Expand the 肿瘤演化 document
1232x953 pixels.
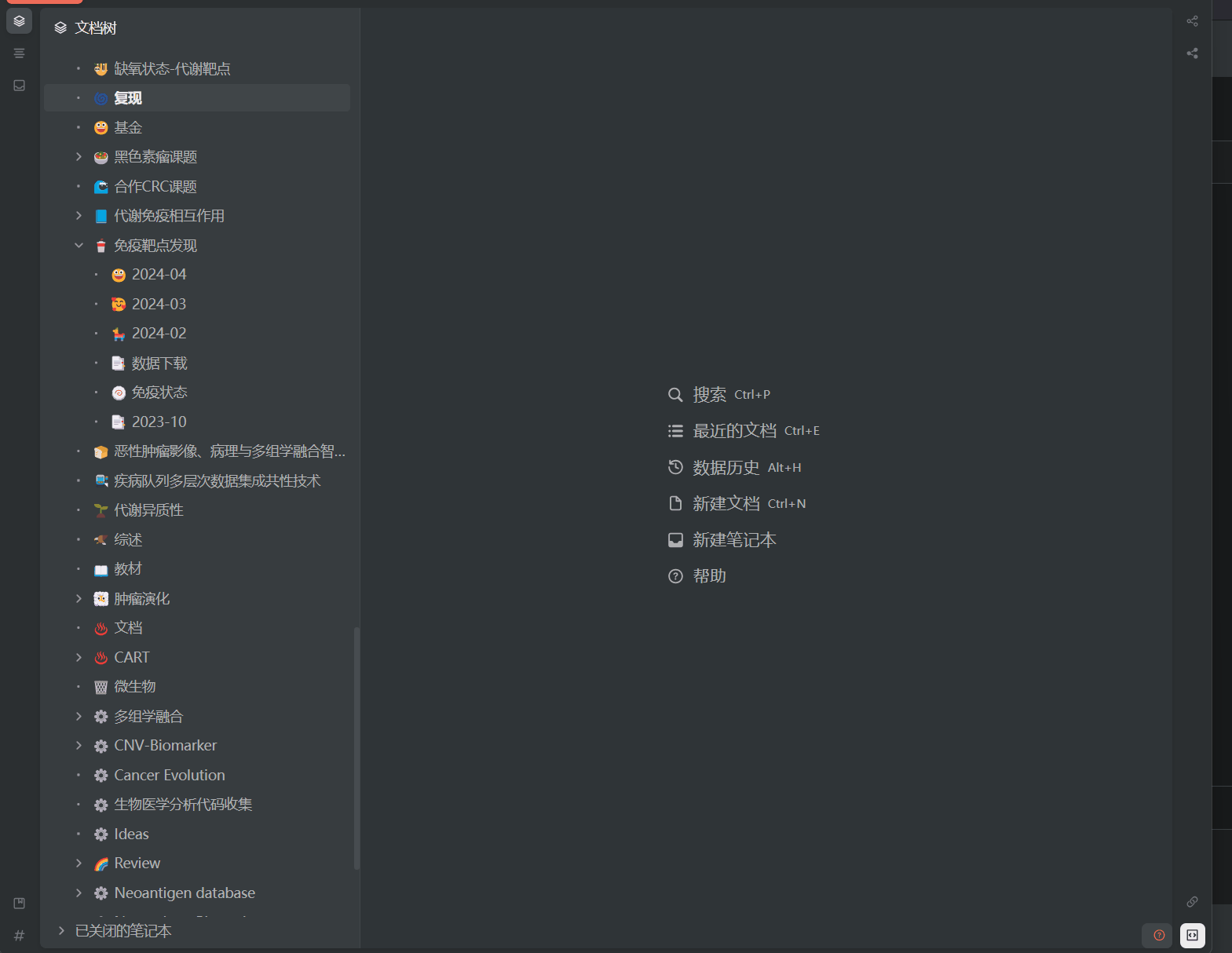(x=79, y=599)
